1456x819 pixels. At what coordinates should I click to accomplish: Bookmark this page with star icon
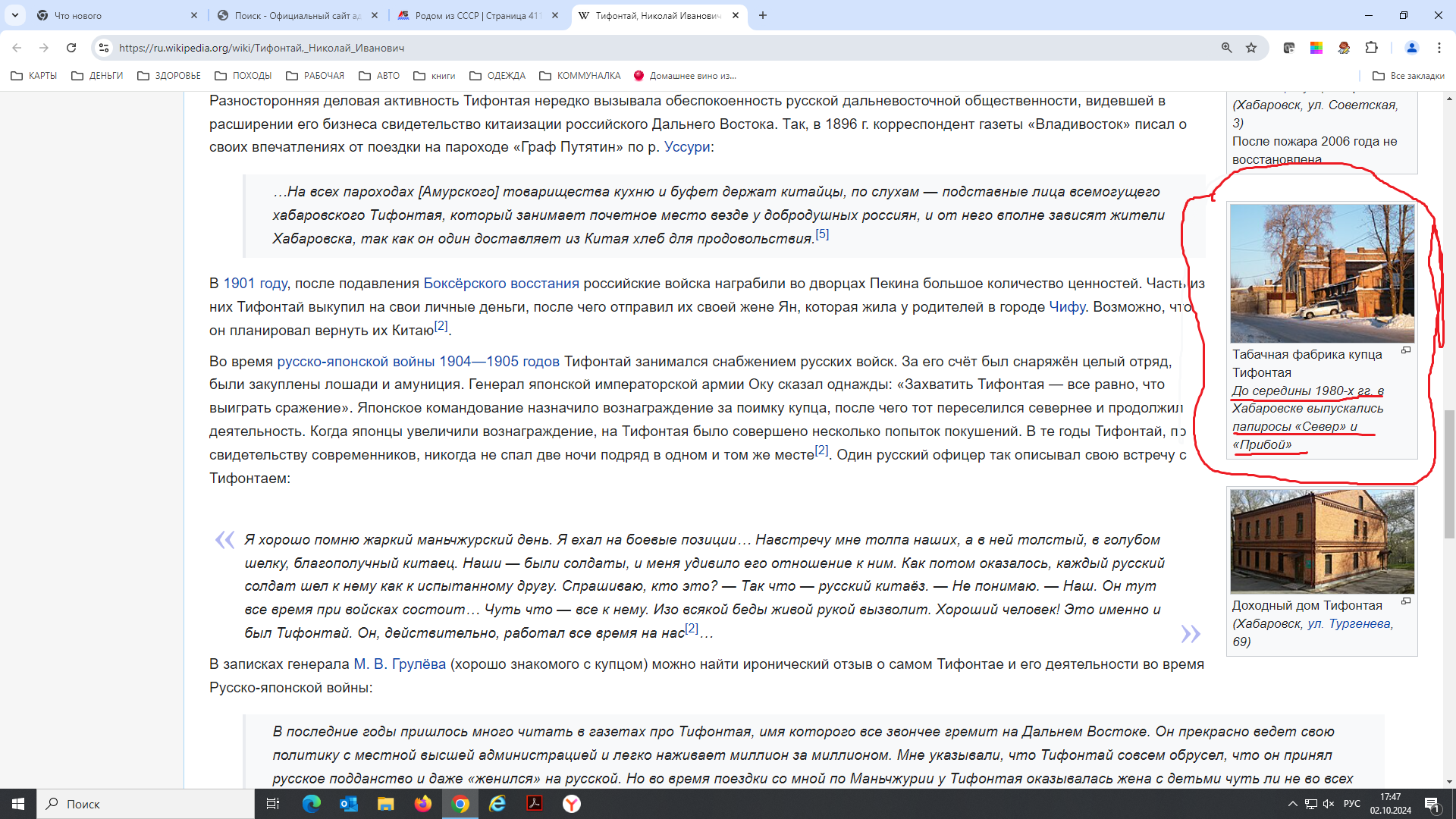[x=1251, y=48]
